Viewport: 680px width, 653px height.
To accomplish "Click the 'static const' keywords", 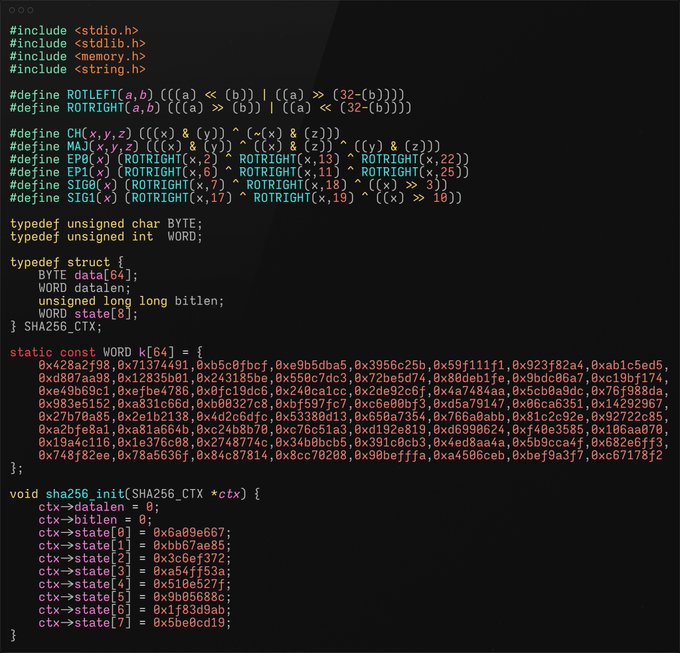I will [x=52, y=353].
